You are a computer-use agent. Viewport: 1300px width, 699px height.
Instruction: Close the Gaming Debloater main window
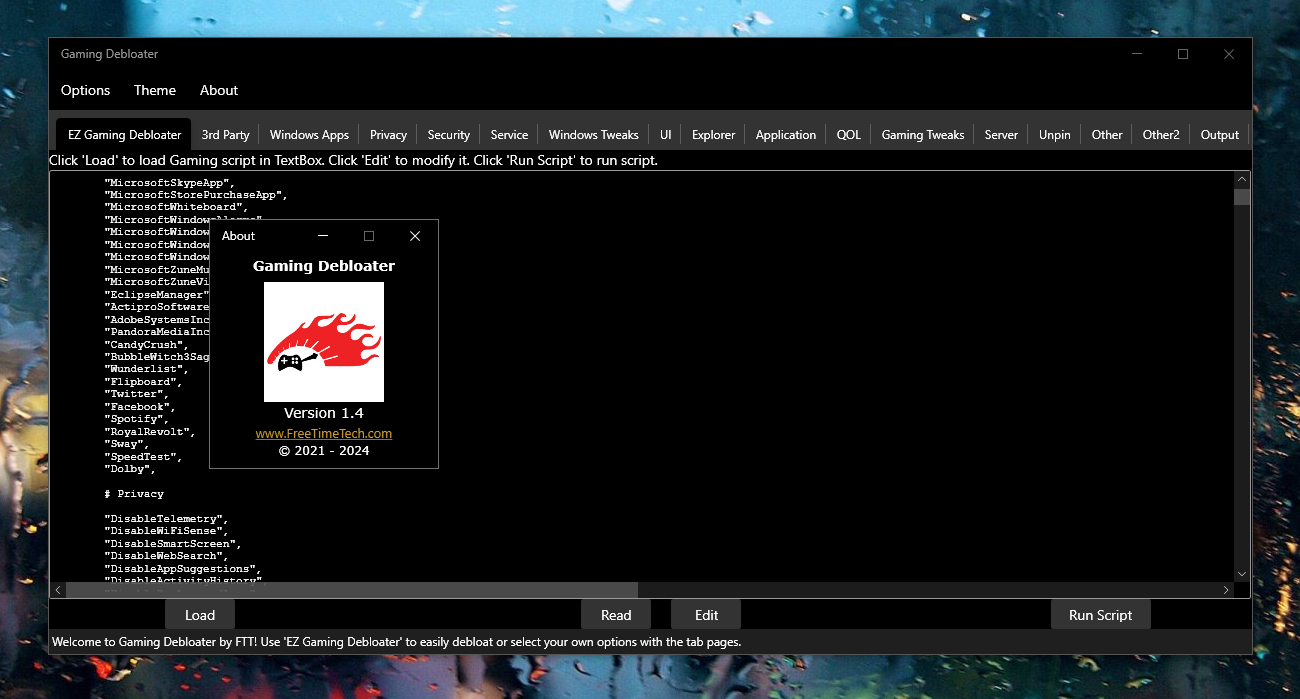1229,54
